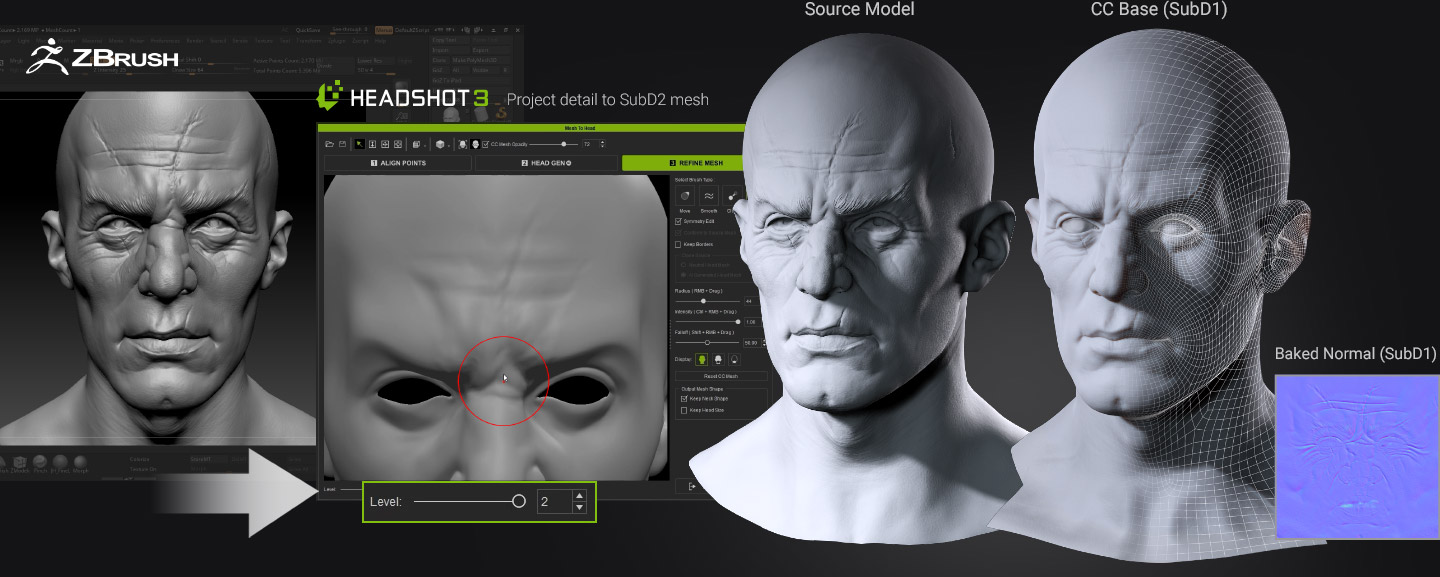Click the enlarged Level slider handle
Image resolution: width=1440 pixels, height=577 pixels.
point(518,501)
